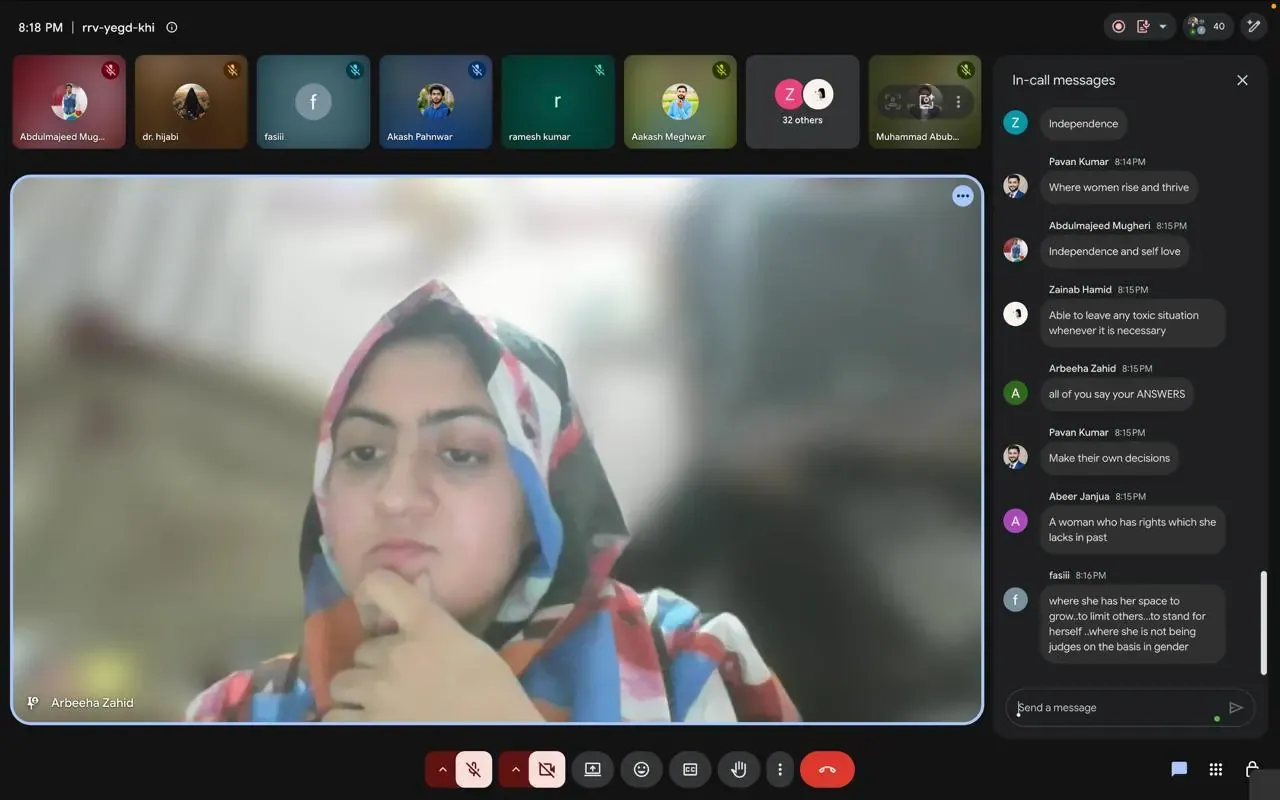Viewport: 1280px width, 800px height.
Task: Click message "Independence and self love"
Action: 1114,251
